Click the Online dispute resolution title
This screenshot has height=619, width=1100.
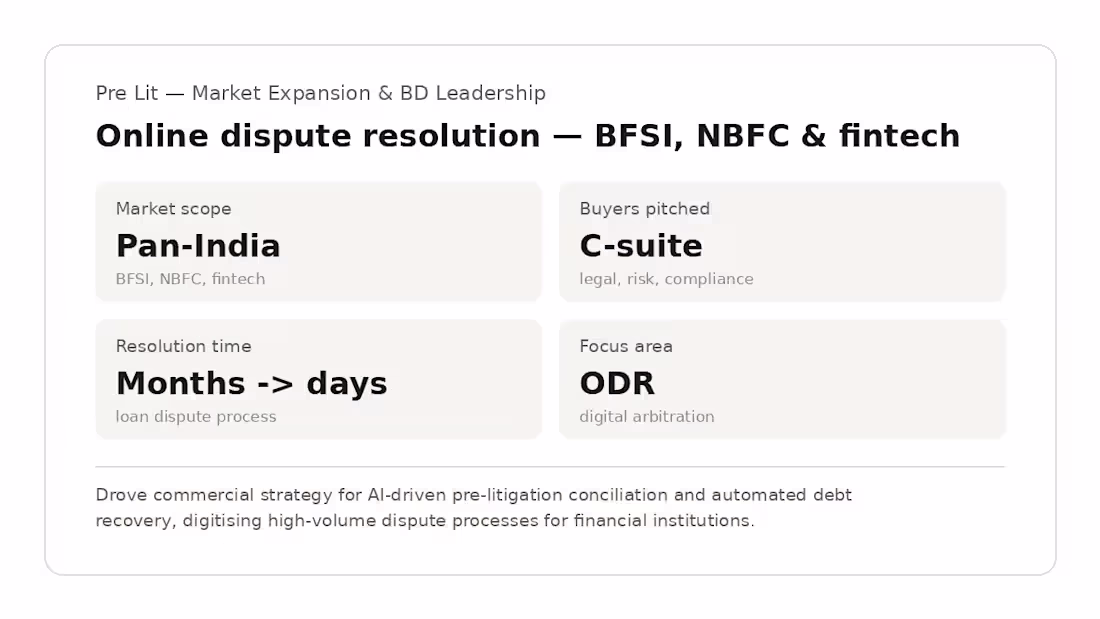pyautogui.click(x=528, y=135)
